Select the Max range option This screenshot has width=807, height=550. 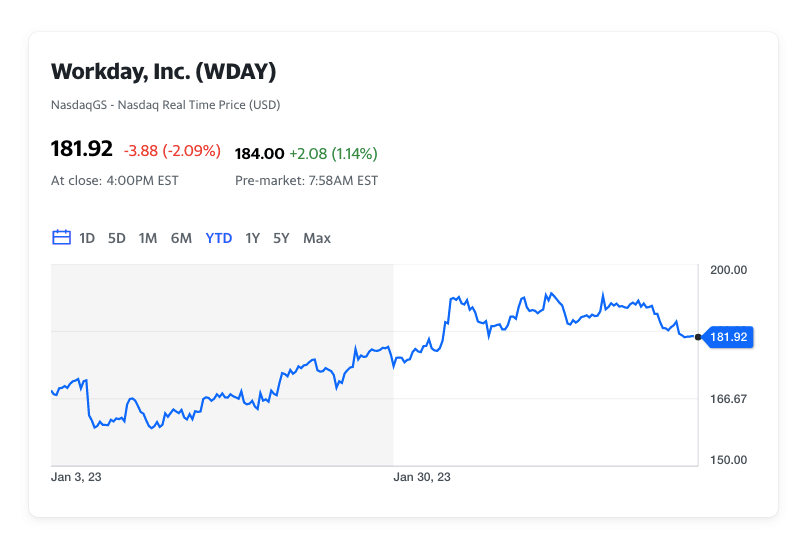click(x=317, y=238)
